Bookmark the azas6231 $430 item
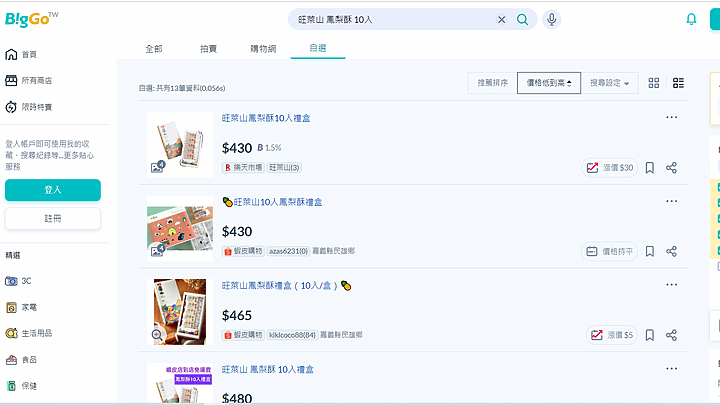 [650, 251]
